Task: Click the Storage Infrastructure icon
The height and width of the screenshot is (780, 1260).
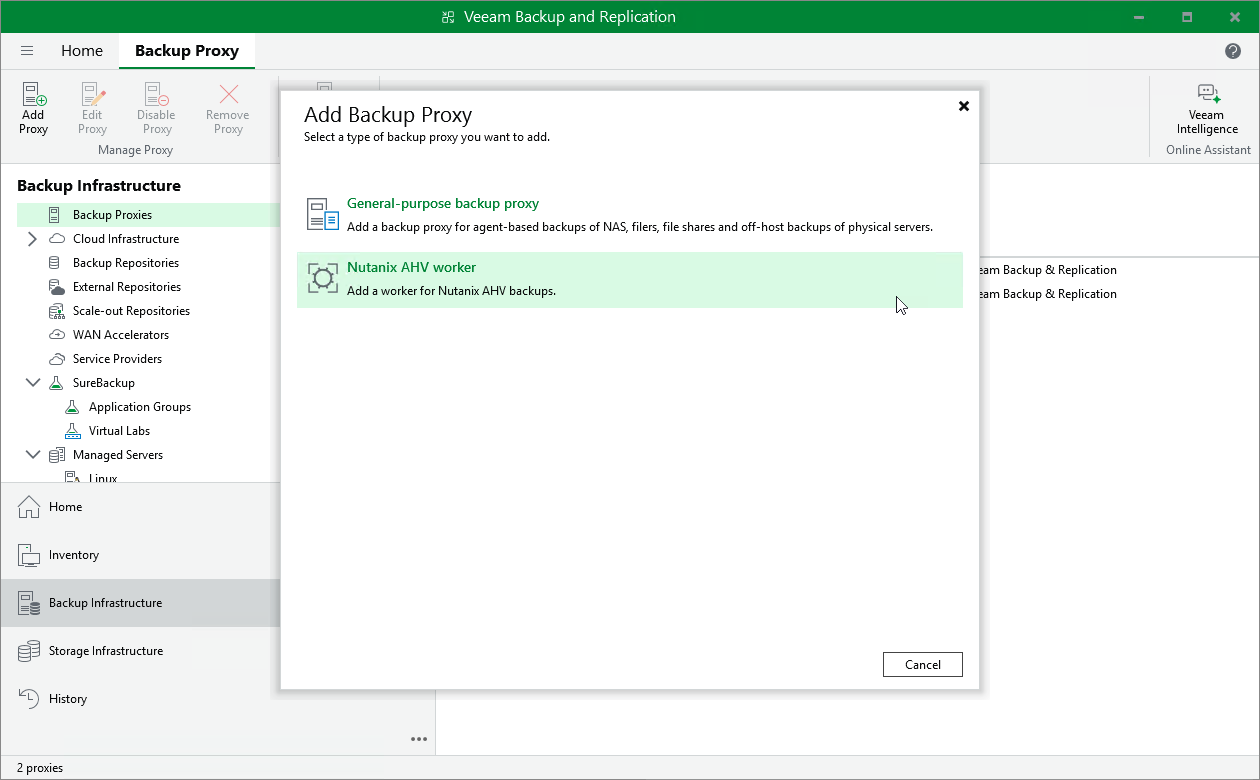Action: pos(30,651)
